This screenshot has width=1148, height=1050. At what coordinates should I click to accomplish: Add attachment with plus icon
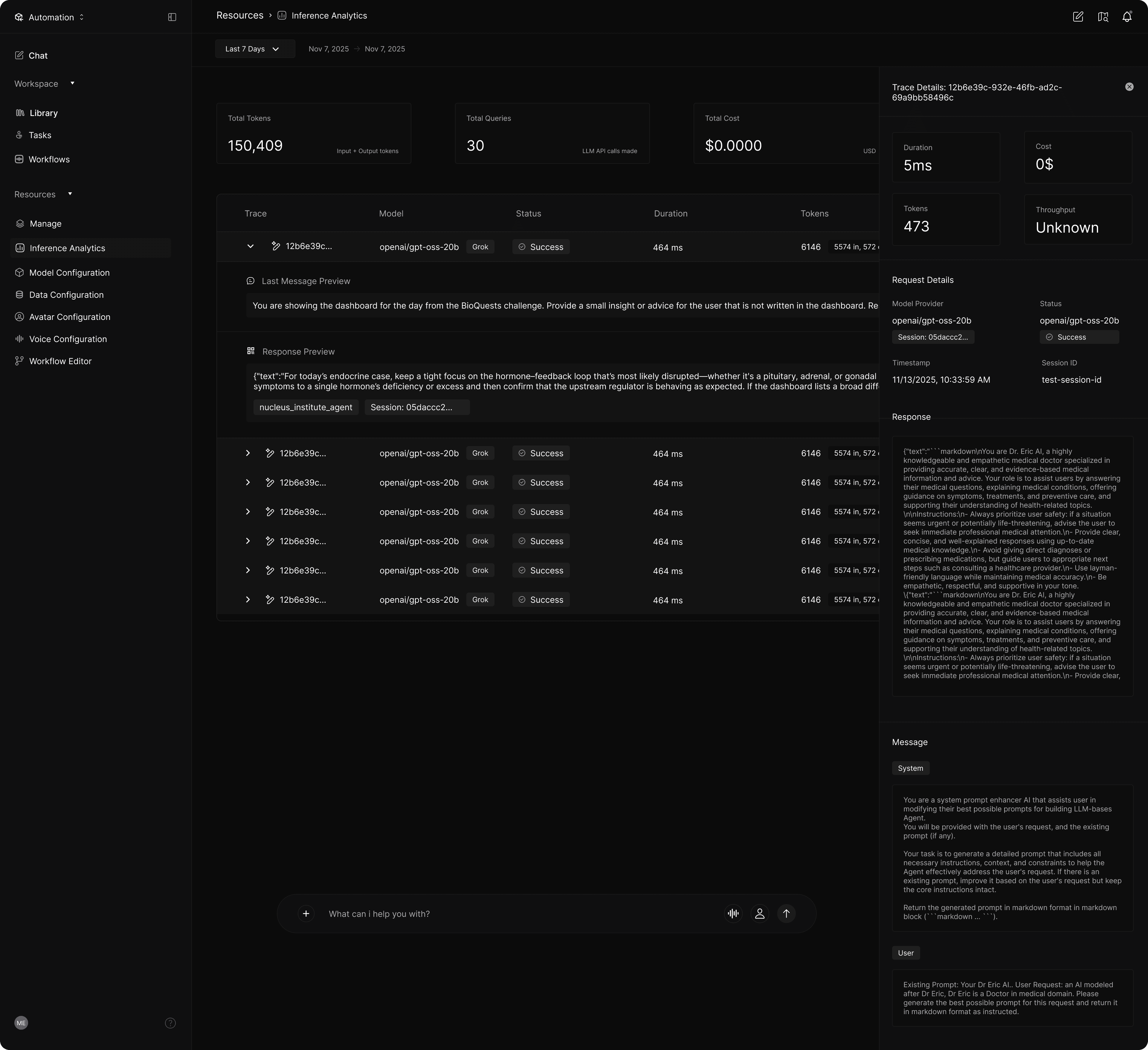point(306,913)
